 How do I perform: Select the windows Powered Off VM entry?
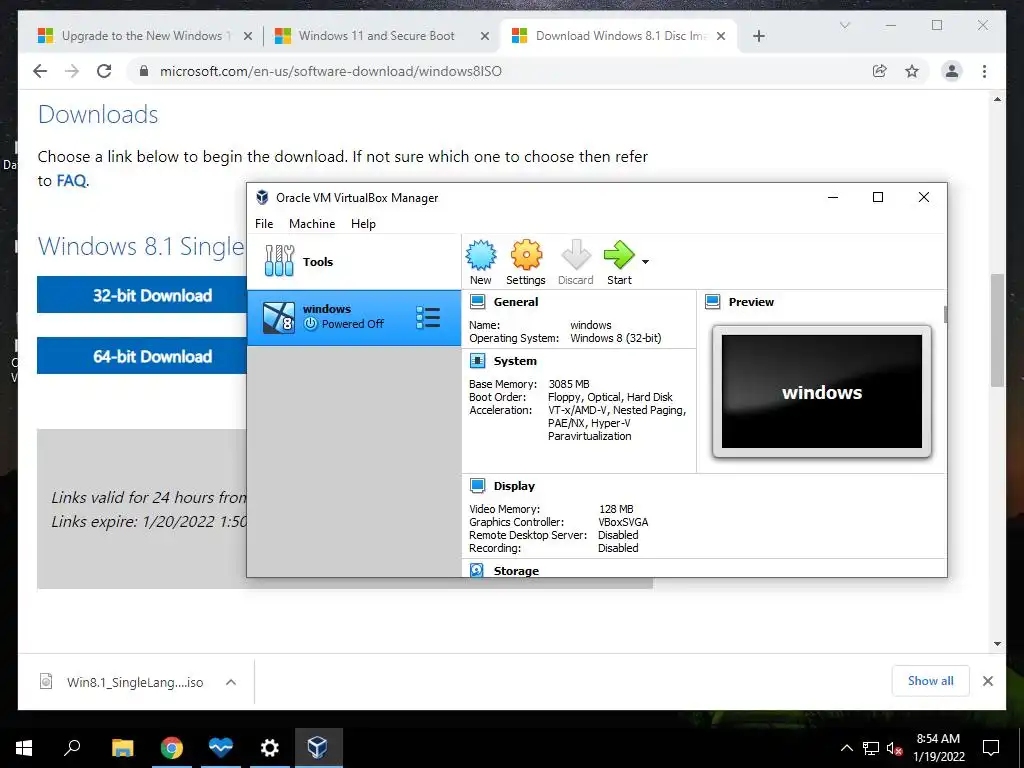(353, 318)
